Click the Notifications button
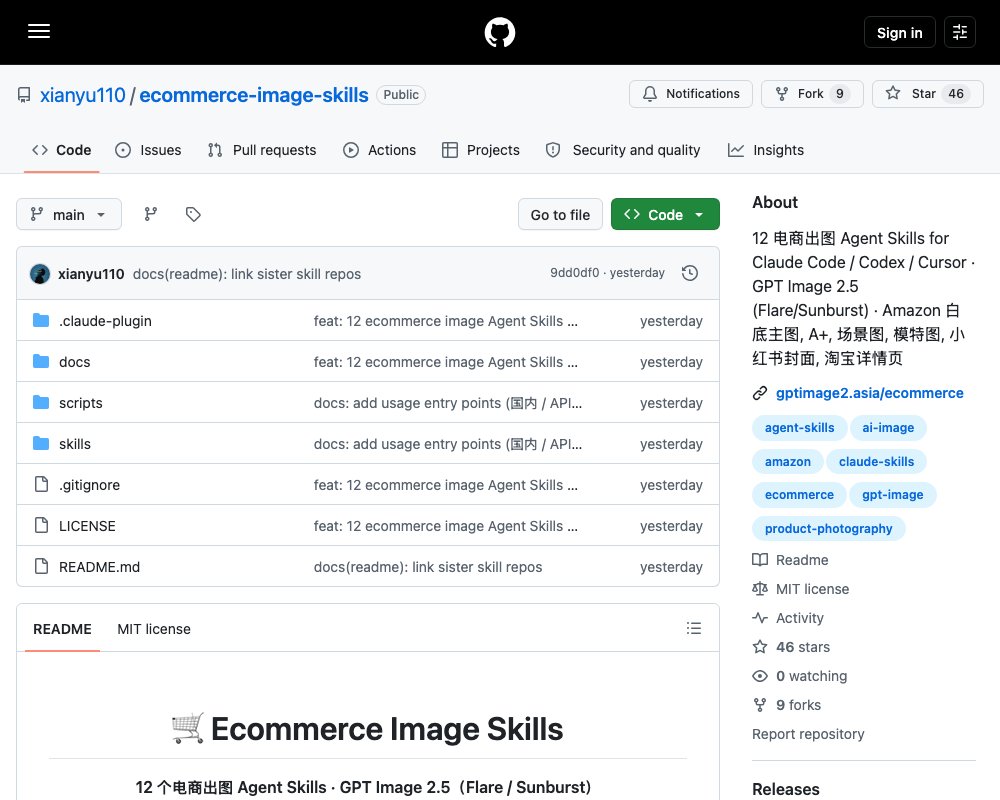The width and height of the screenshot is (1000, 800). point(691,94)
